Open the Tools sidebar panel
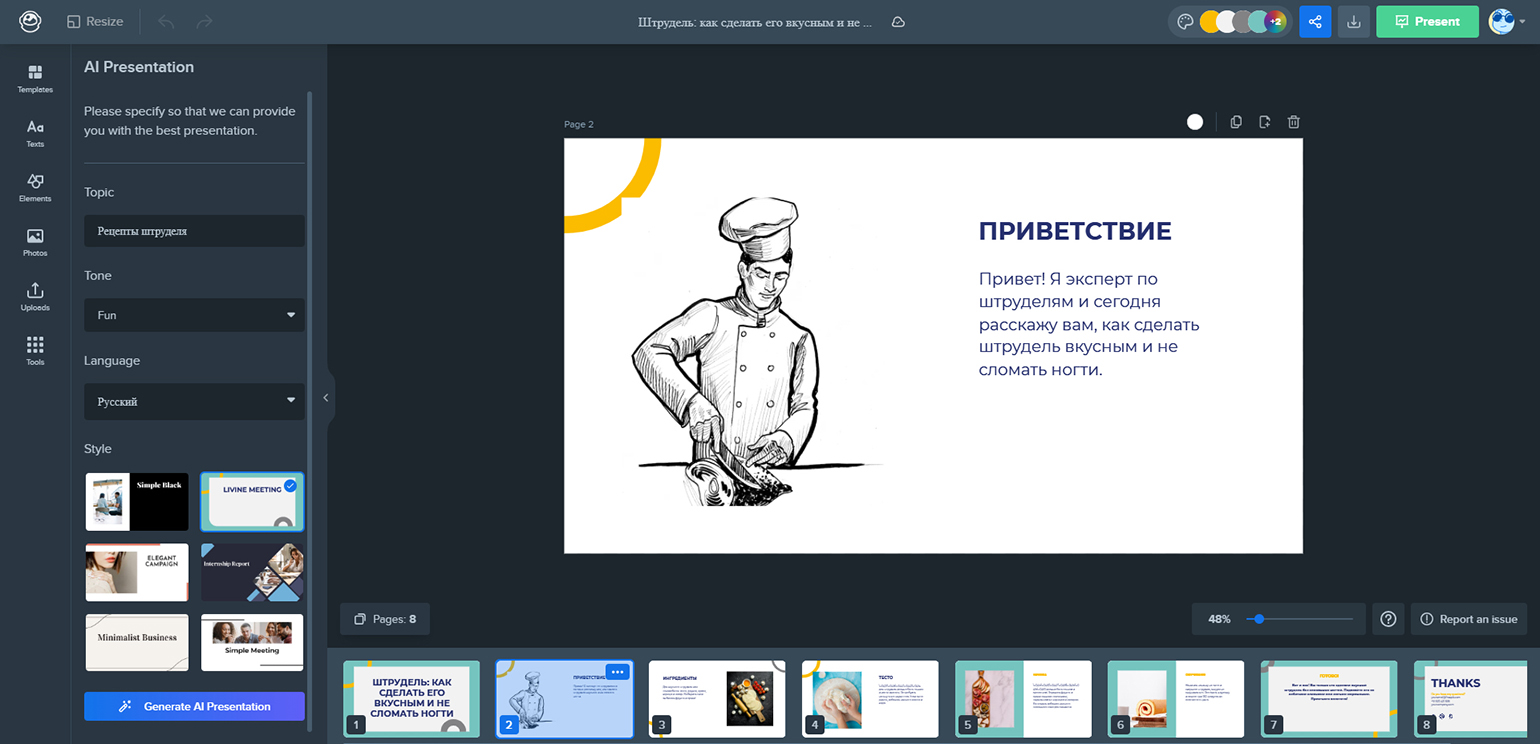The width and height of the screenshot is (1540, 744). pos(35,351)
